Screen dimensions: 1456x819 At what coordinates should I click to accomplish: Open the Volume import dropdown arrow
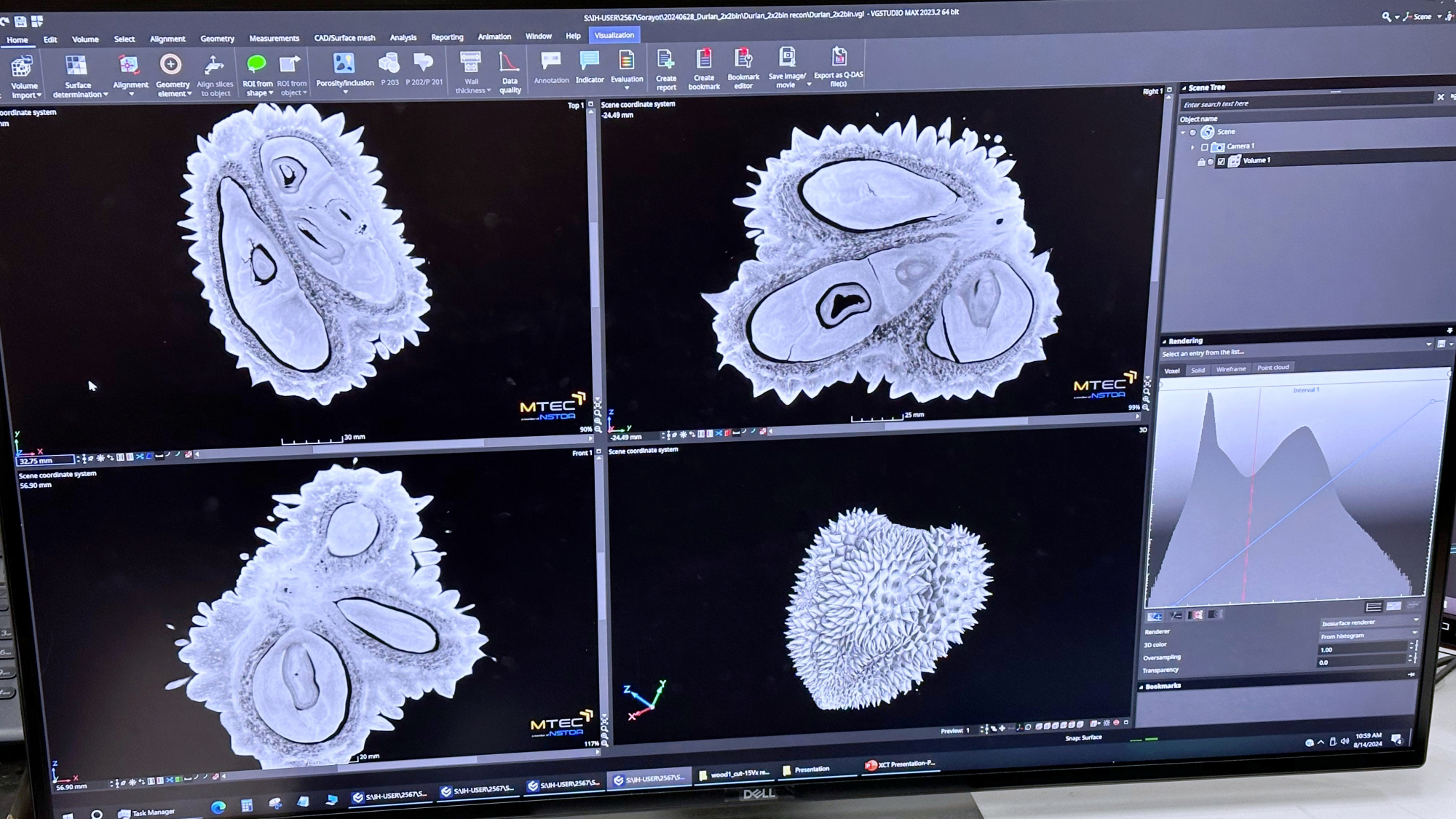tap(39, 95)
